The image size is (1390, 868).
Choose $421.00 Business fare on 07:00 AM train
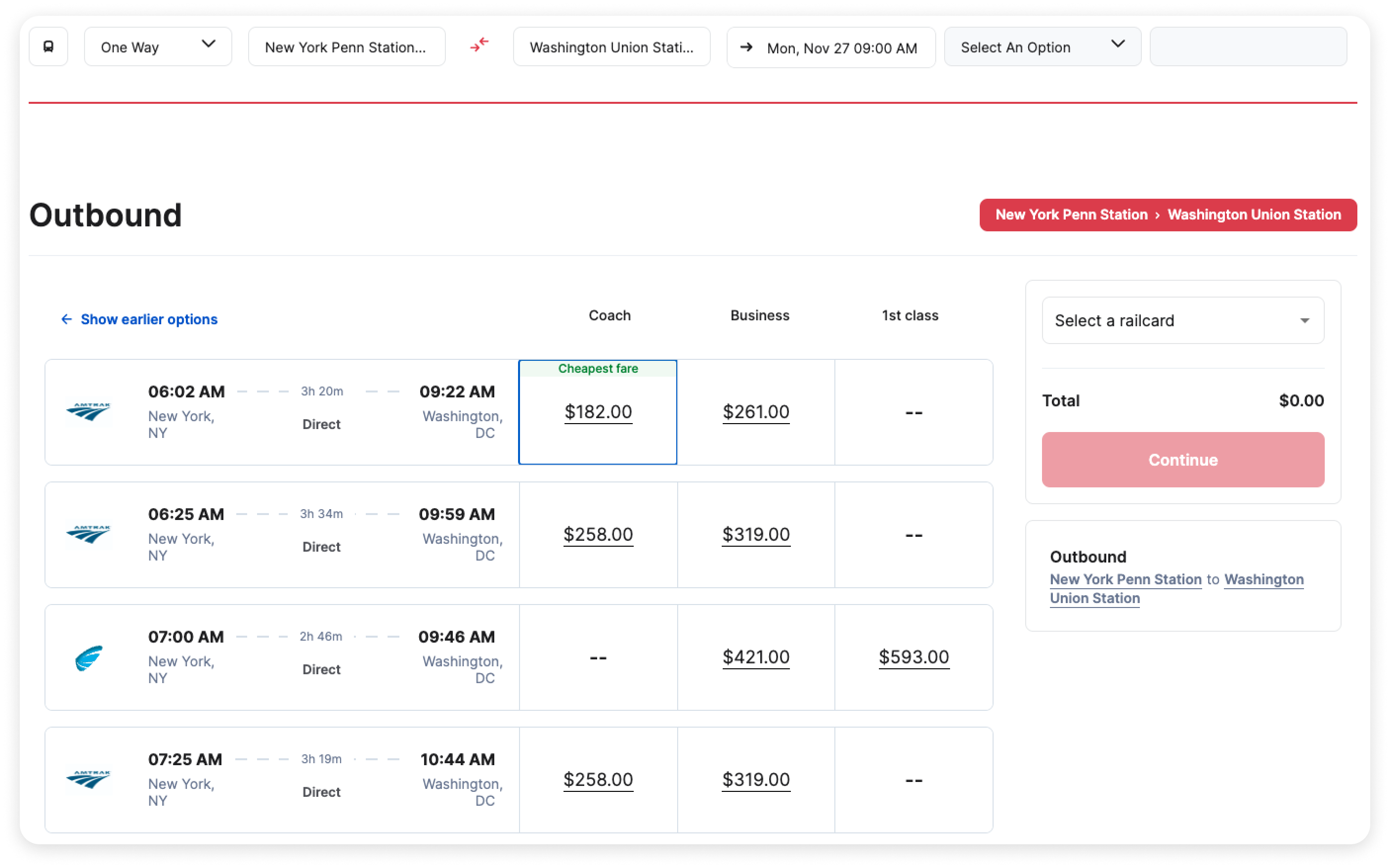point(755,657)
